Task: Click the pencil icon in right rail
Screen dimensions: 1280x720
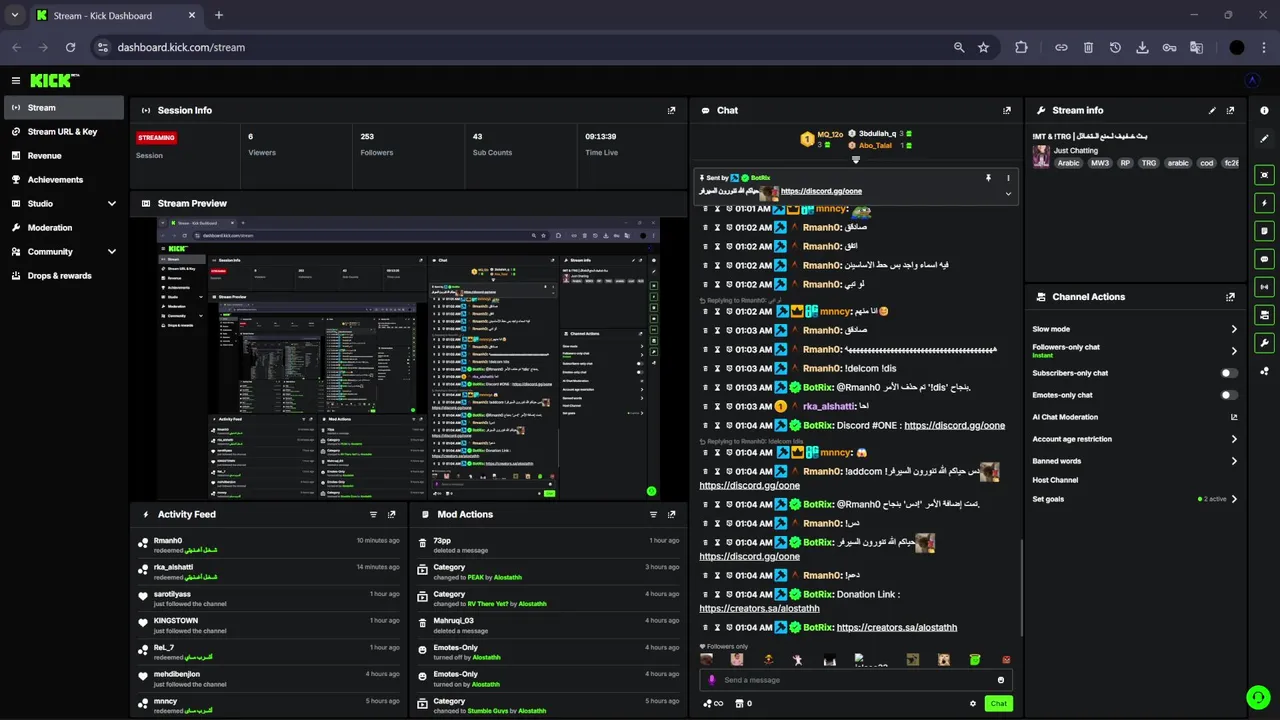Action: coord(1264,138)
